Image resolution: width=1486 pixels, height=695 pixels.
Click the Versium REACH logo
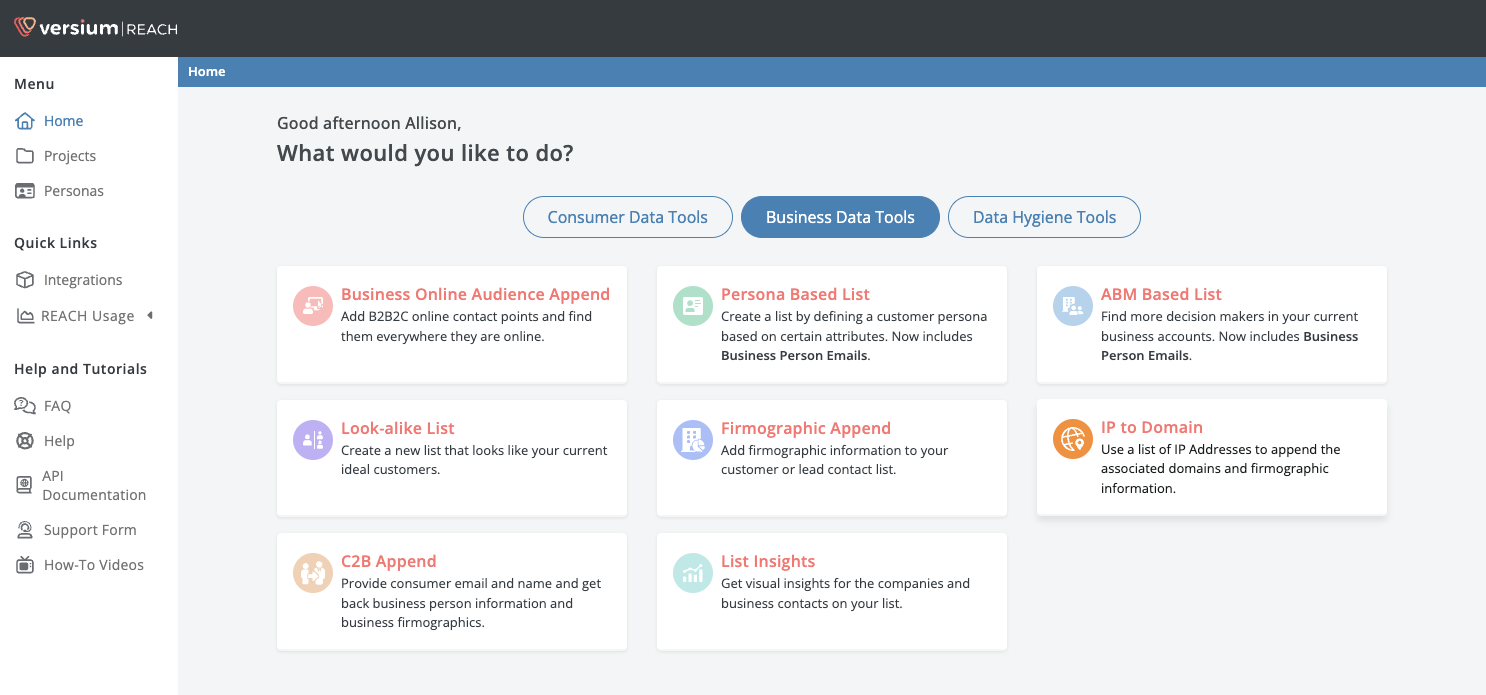pyautogui.click(x=95, y=28)
